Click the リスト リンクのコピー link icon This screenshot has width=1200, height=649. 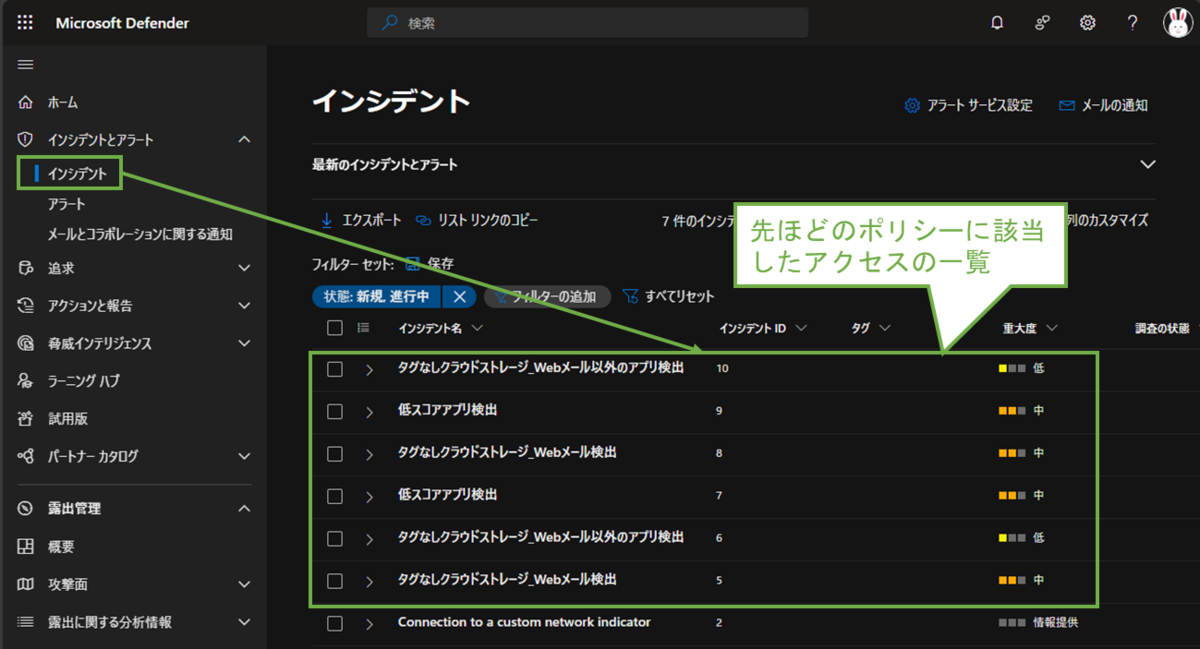coord(422,220)
